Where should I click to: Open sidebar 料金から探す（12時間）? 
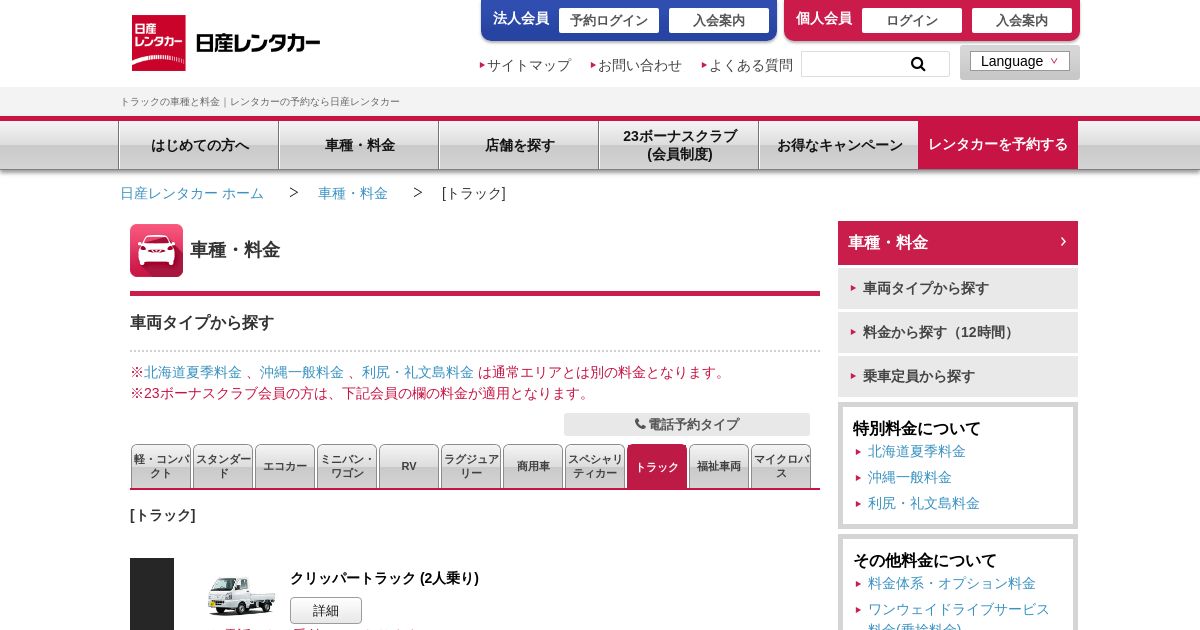point(958,332)
